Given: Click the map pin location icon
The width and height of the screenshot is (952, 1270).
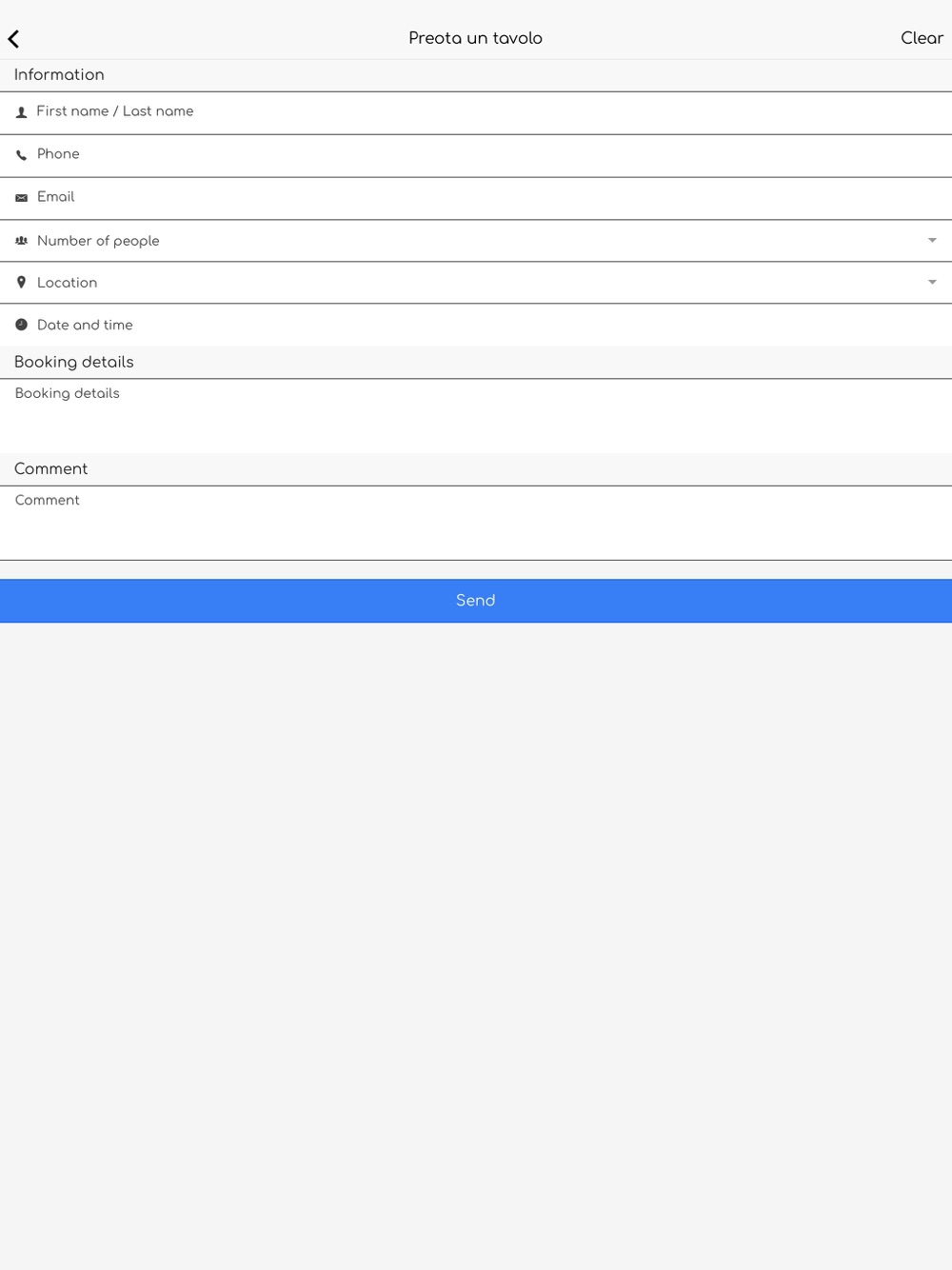Looking at the screenshot, I should (21, 283).
